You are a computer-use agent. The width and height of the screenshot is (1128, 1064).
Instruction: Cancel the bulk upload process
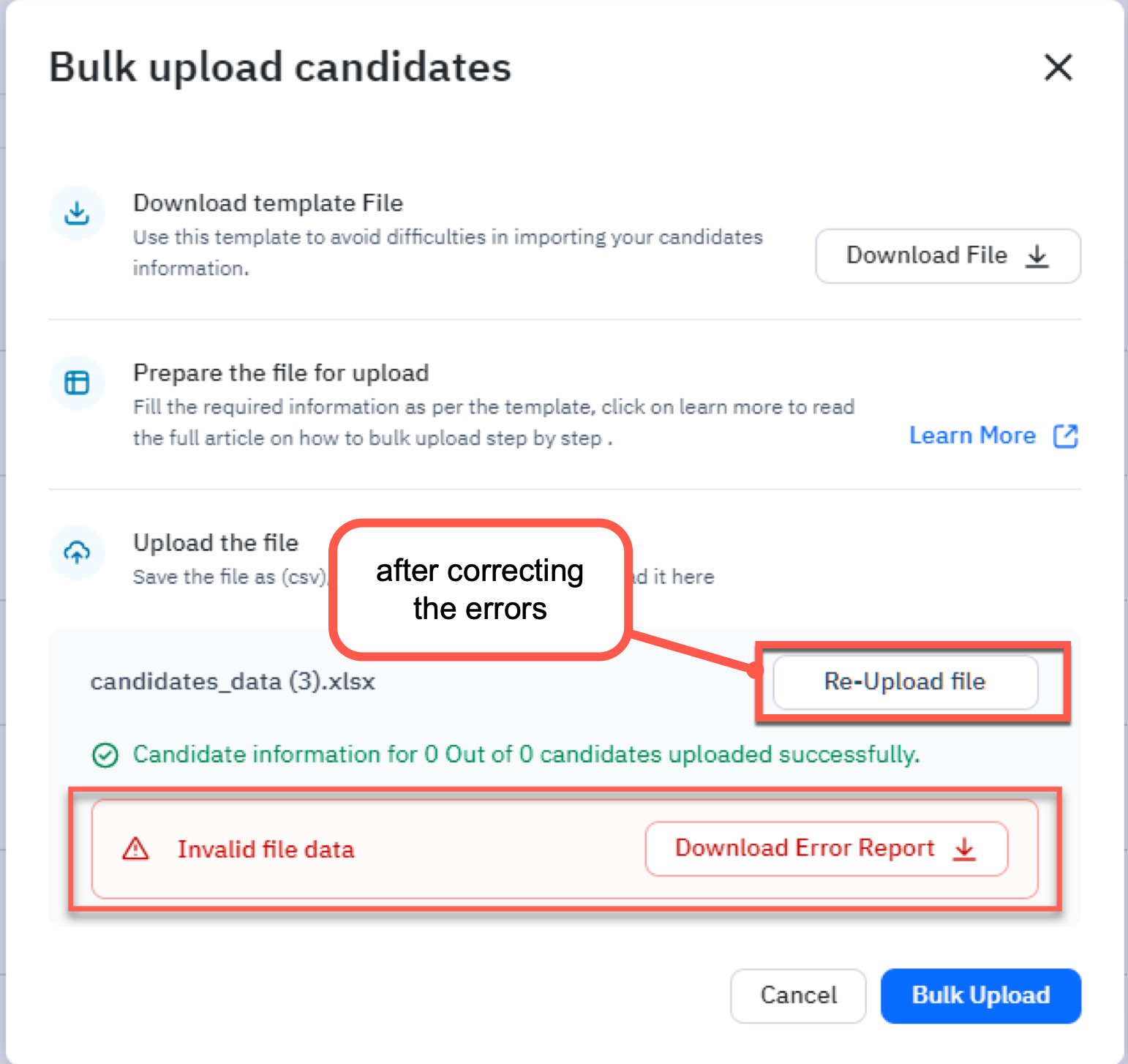pyautogui.click(x=797, y=995)
